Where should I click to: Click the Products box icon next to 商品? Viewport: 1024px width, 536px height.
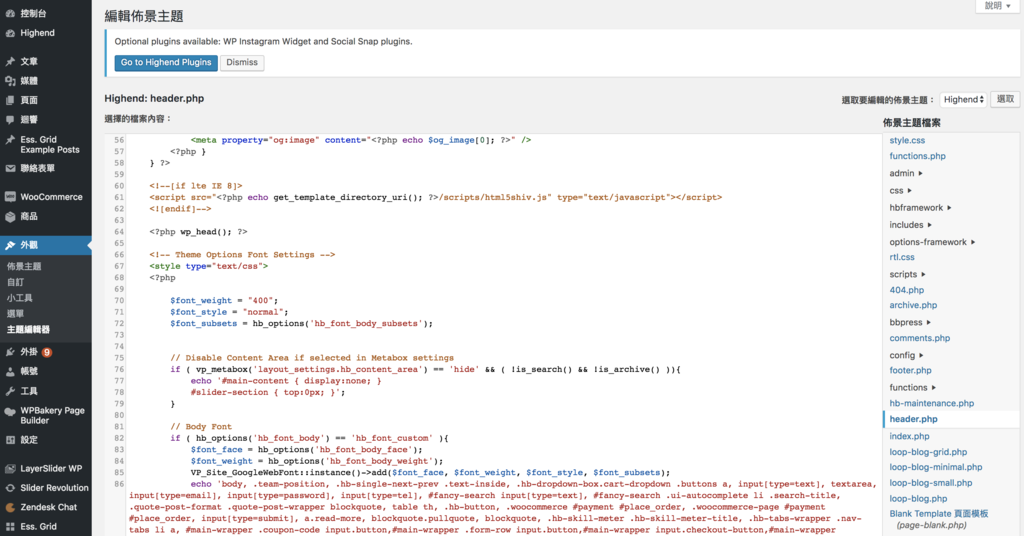10,217
